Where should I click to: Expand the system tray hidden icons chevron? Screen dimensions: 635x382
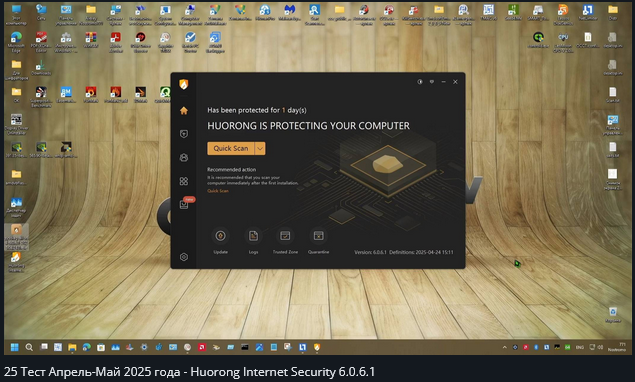tap(505, 347)
